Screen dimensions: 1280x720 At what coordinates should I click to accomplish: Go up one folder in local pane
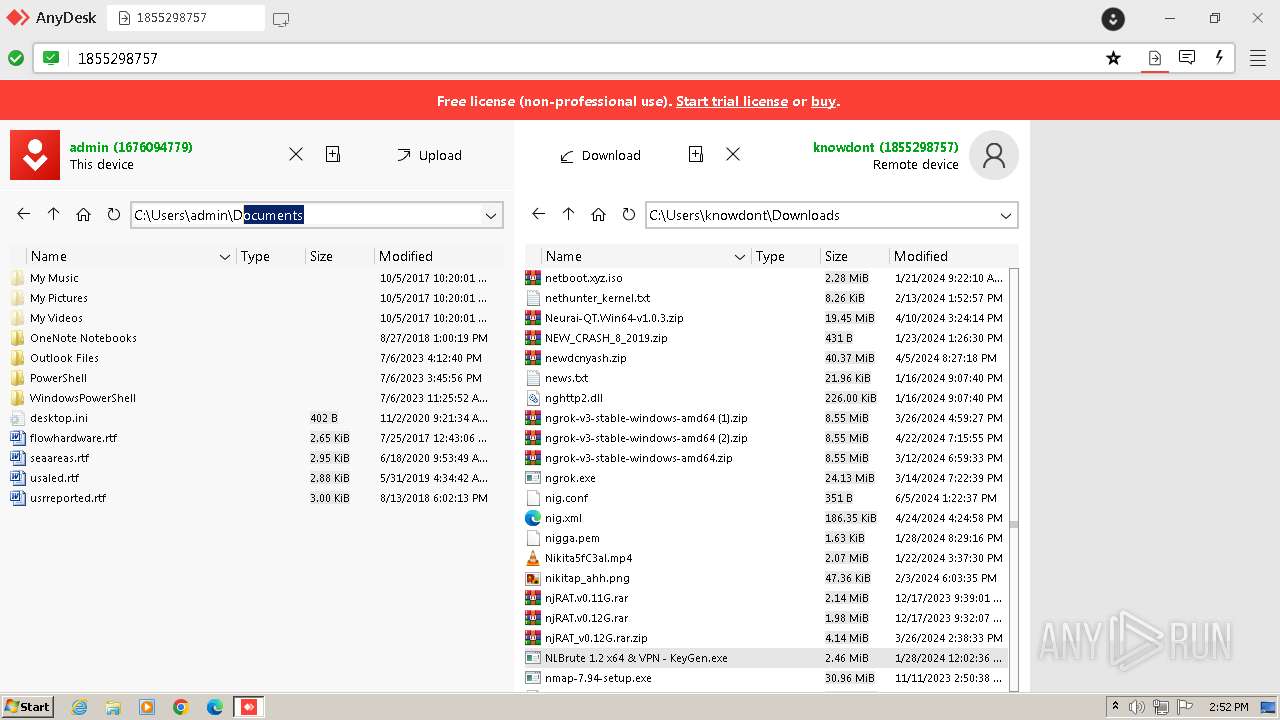click(x=53, y=214)
